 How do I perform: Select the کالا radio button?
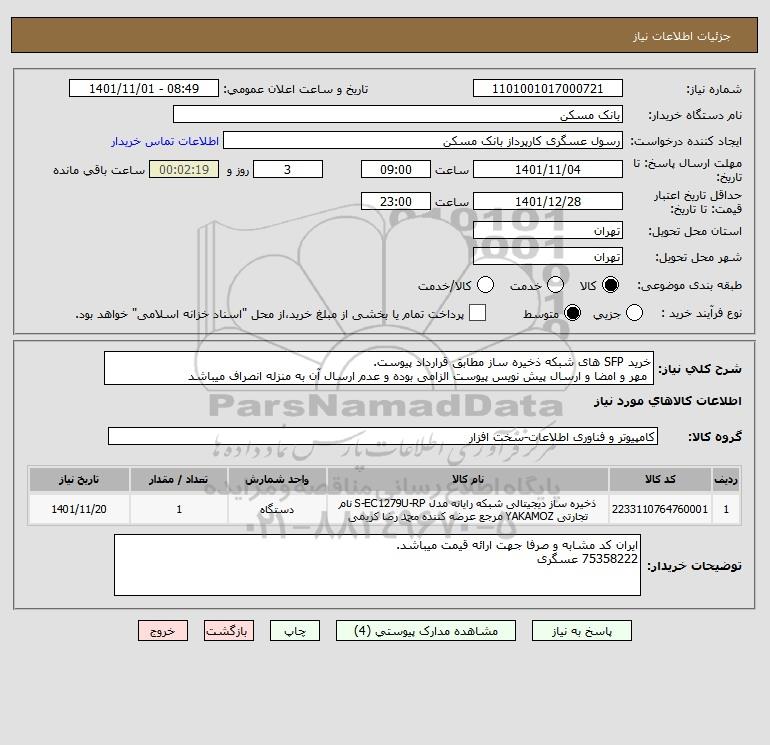coord(610,285)
